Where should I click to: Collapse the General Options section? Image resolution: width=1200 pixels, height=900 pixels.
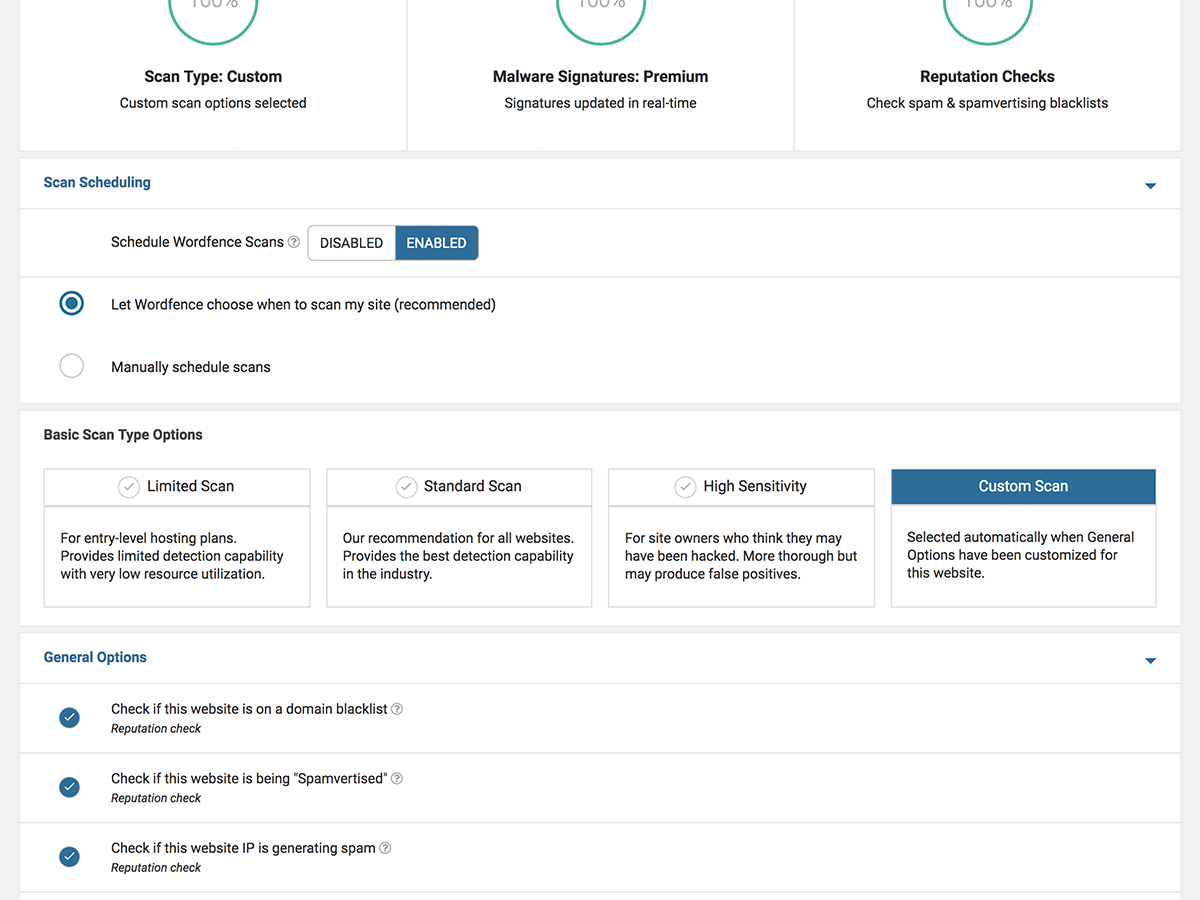click(x=1150, y=660)
